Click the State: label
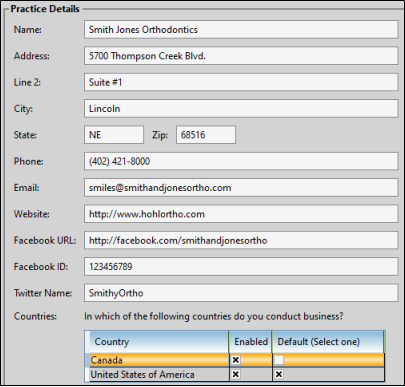This screenshot has width=405, height=387. [x=25, y=135]
